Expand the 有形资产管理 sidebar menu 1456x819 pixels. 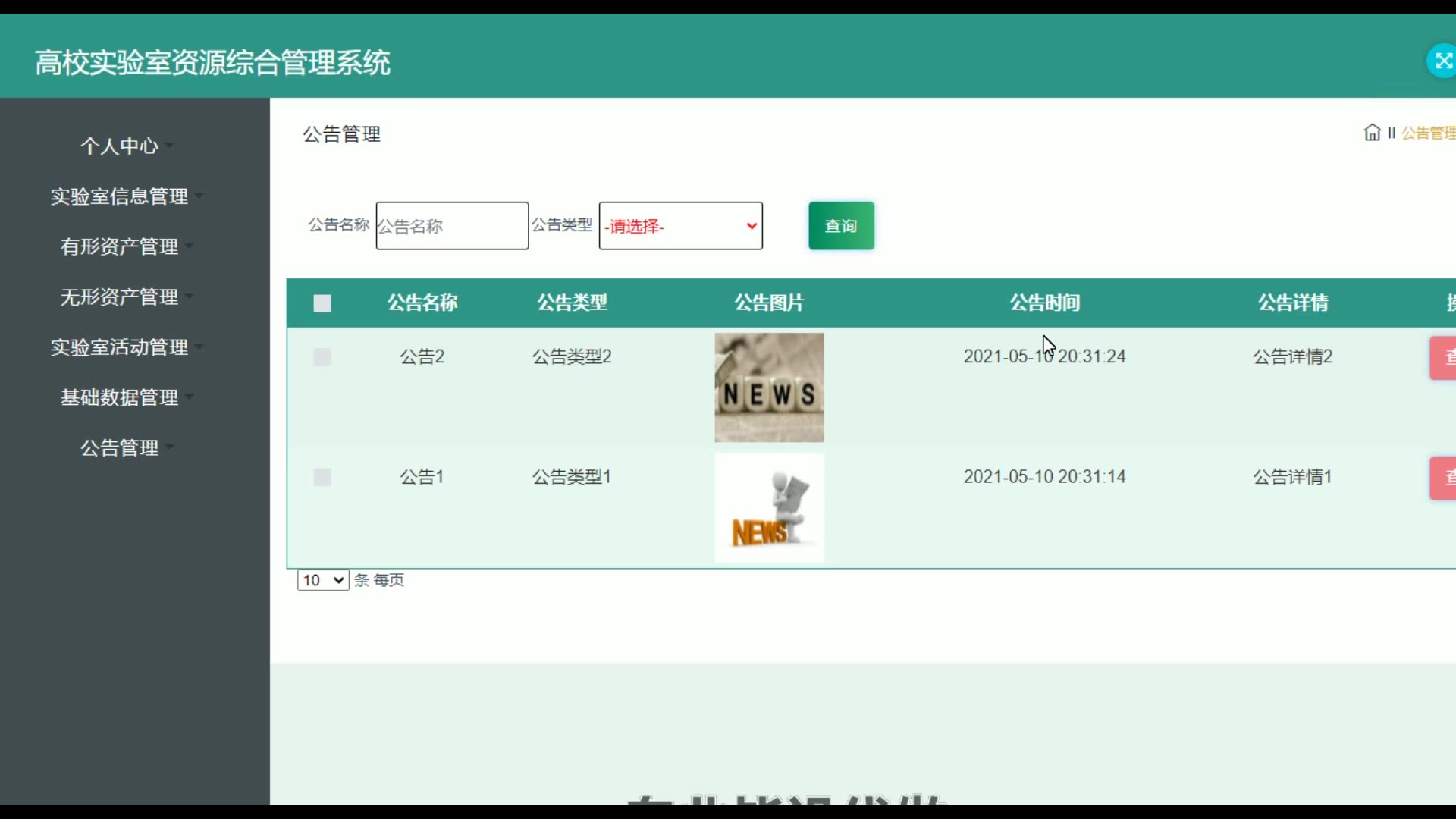tap(120, 246)
